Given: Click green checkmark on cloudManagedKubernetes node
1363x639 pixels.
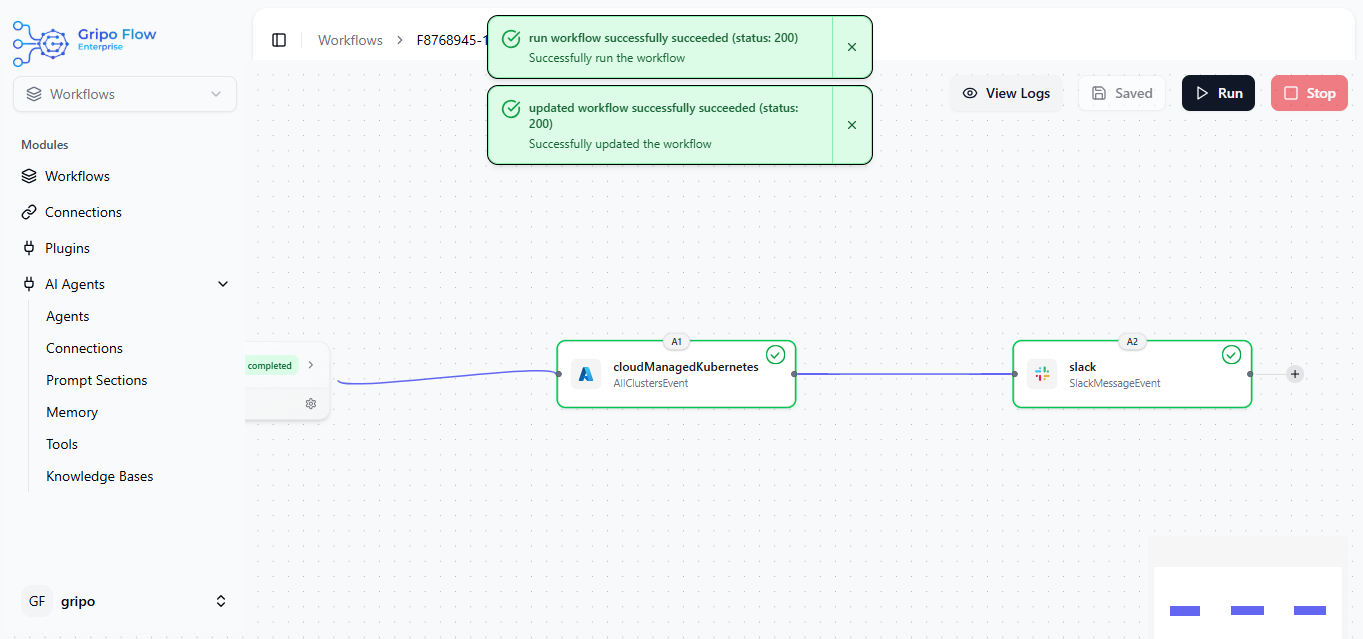Looking at the screenshot, I should 775,355.
